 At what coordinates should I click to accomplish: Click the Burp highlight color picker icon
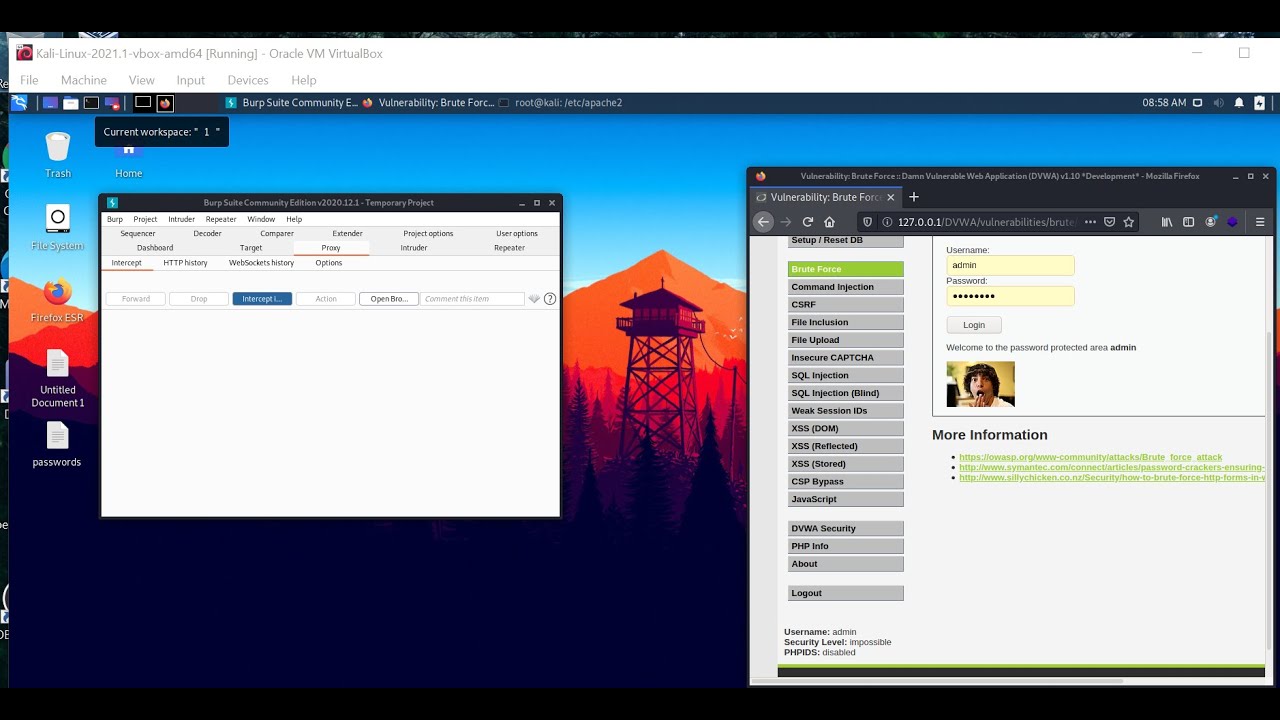[534, 299]
